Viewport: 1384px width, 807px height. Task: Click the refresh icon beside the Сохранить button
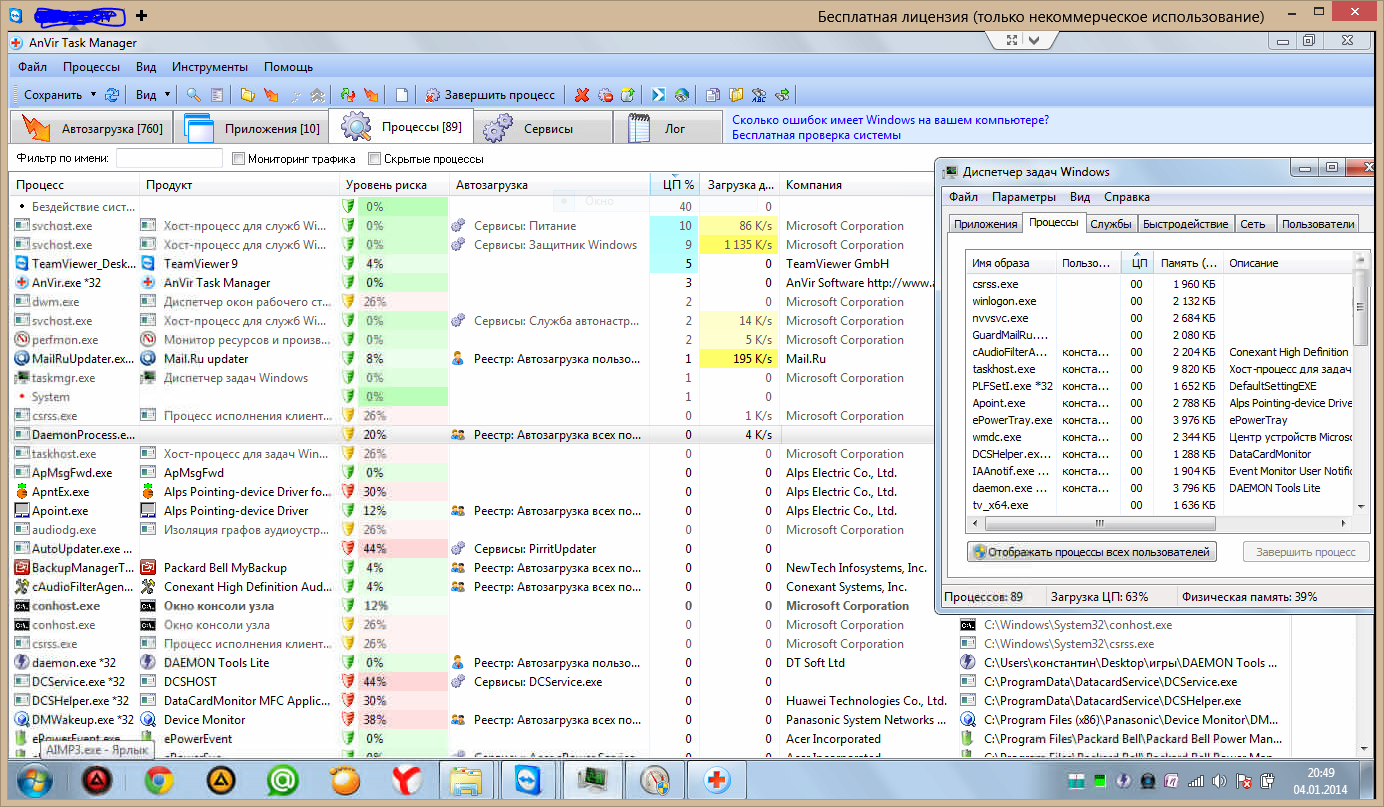pos(112,95)
